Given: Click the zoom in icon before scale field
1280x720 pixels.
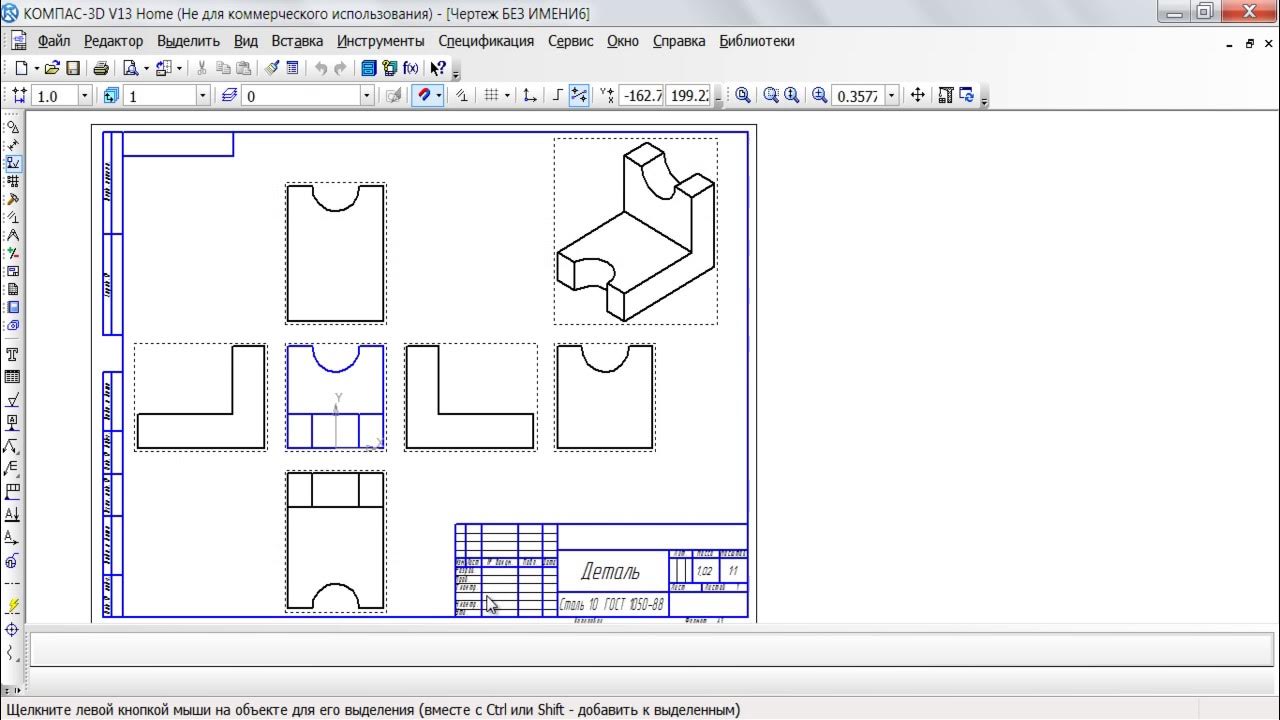Looking at the screenshot, I should 819,95.
